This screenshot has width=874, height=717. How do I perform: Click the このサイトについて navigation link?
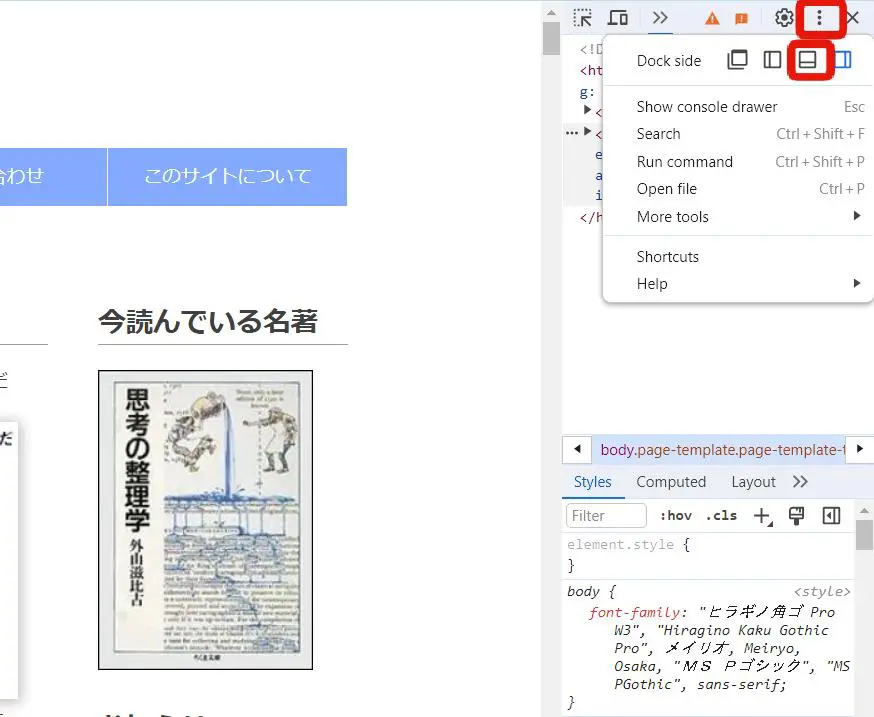tap(227, 177)
